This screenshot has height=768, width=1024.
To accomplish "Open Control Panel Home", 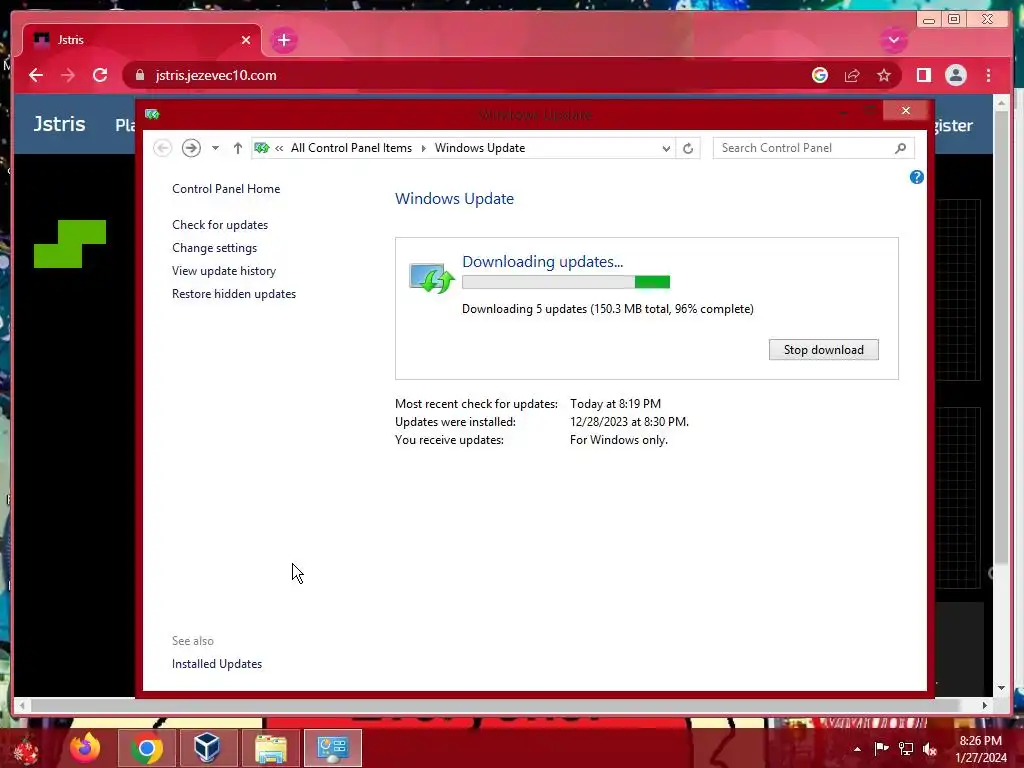I will pyautogui.click(x=226, y=189).
